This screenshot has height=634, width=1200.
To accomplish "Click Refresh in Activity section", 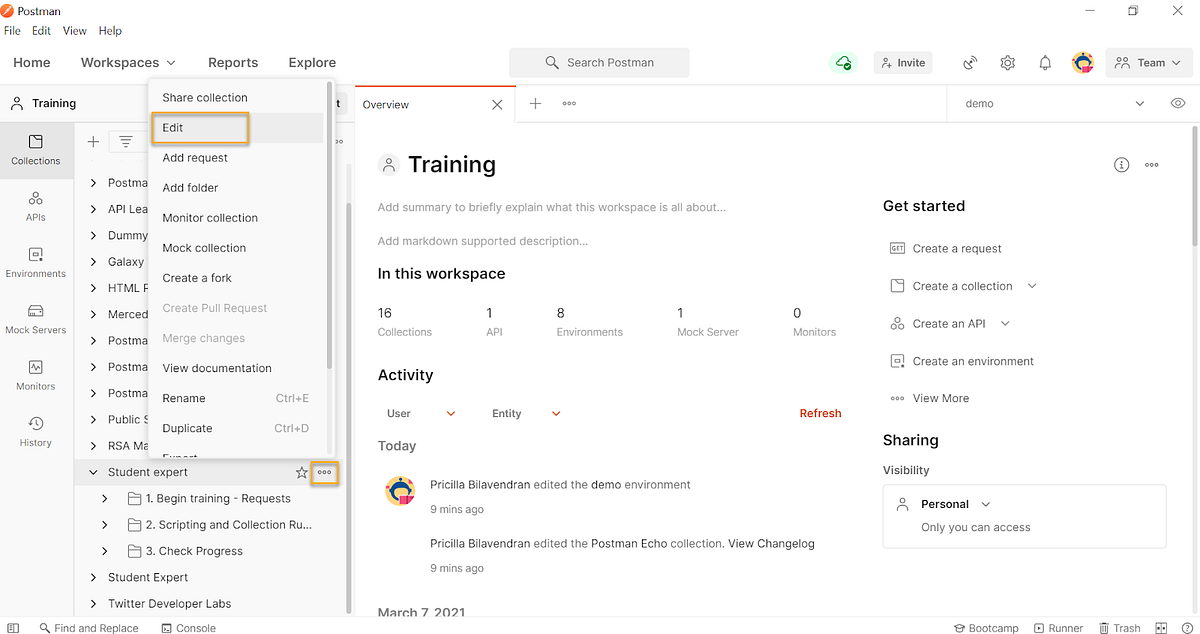I will click(820, 413).
